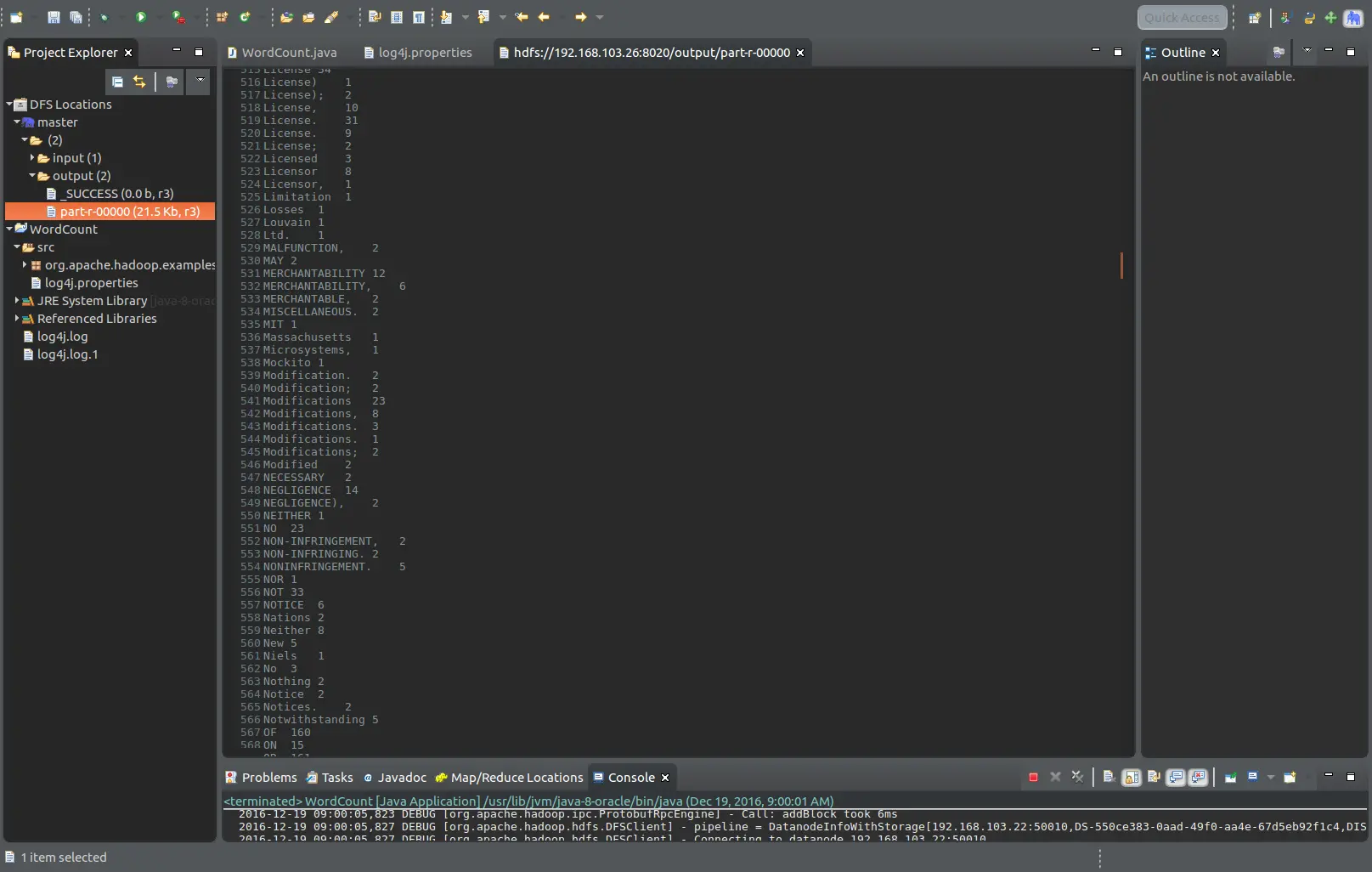The height and width of the screenshot is (872, 1372).
Task: Click the Save icon in the toolbar
Action: (54, 17)
